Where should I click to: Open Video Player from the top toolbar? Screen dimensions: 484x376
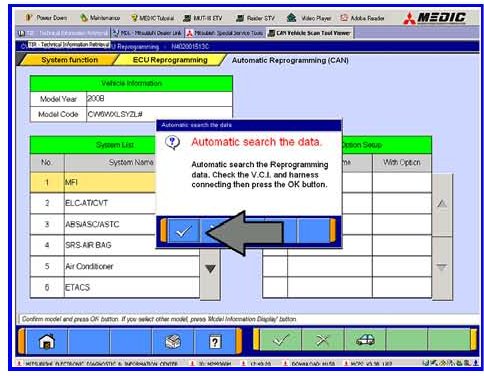point(309,18)
